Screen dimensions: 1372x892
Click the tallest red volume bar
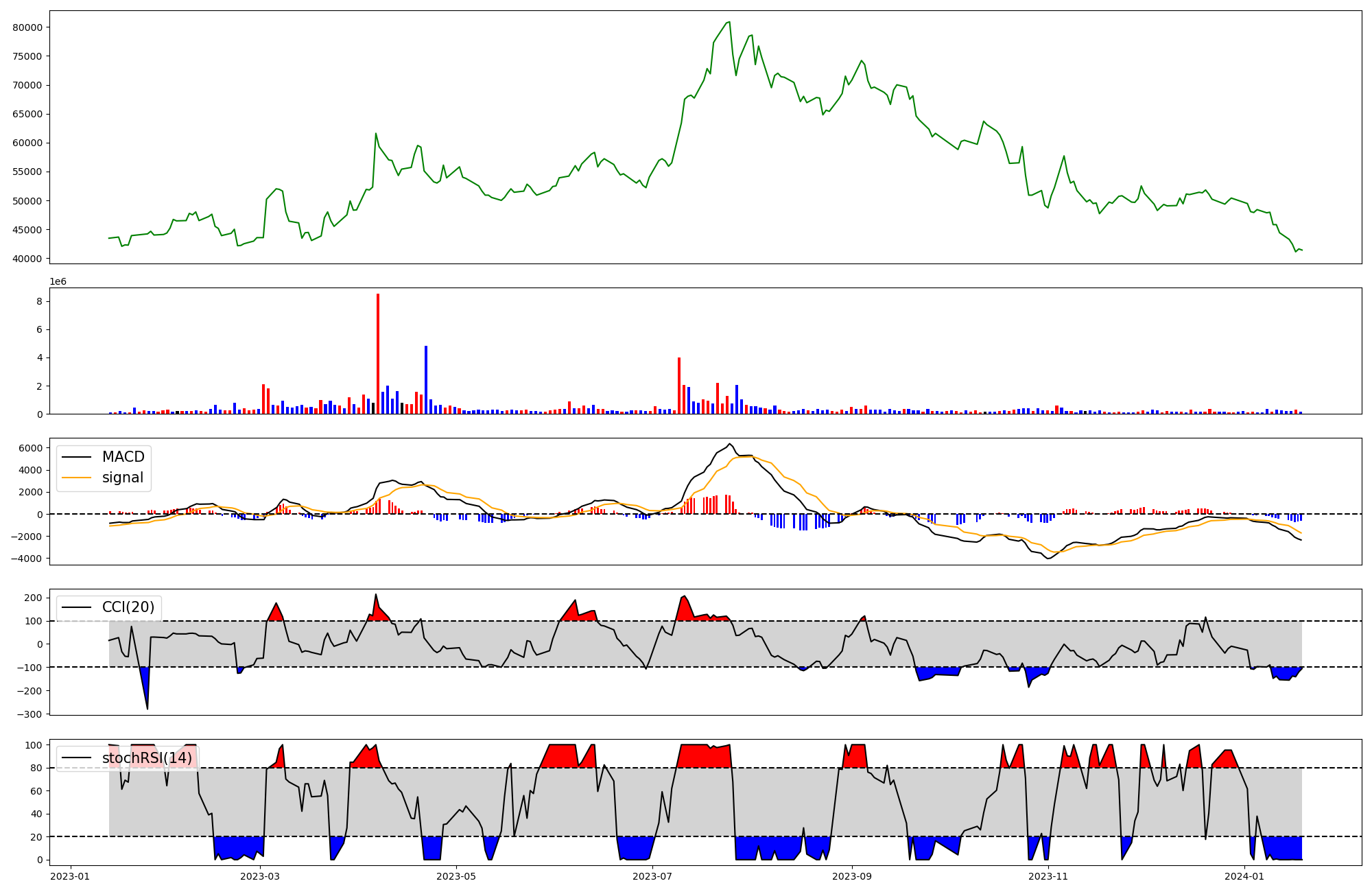[x=378, y=353]
